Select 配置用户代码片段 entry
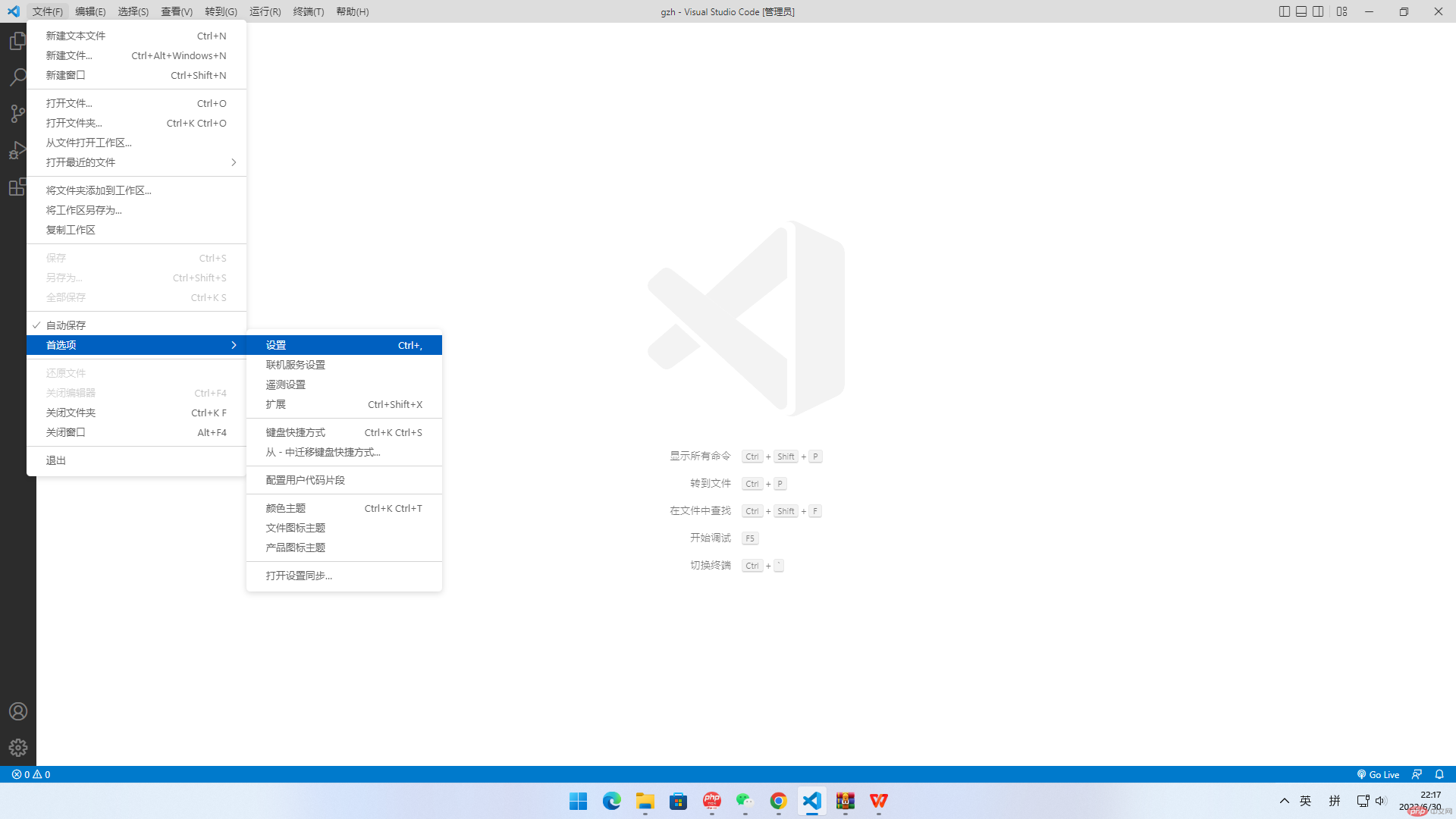This screenshot has width=1456, height=819. 344,480
